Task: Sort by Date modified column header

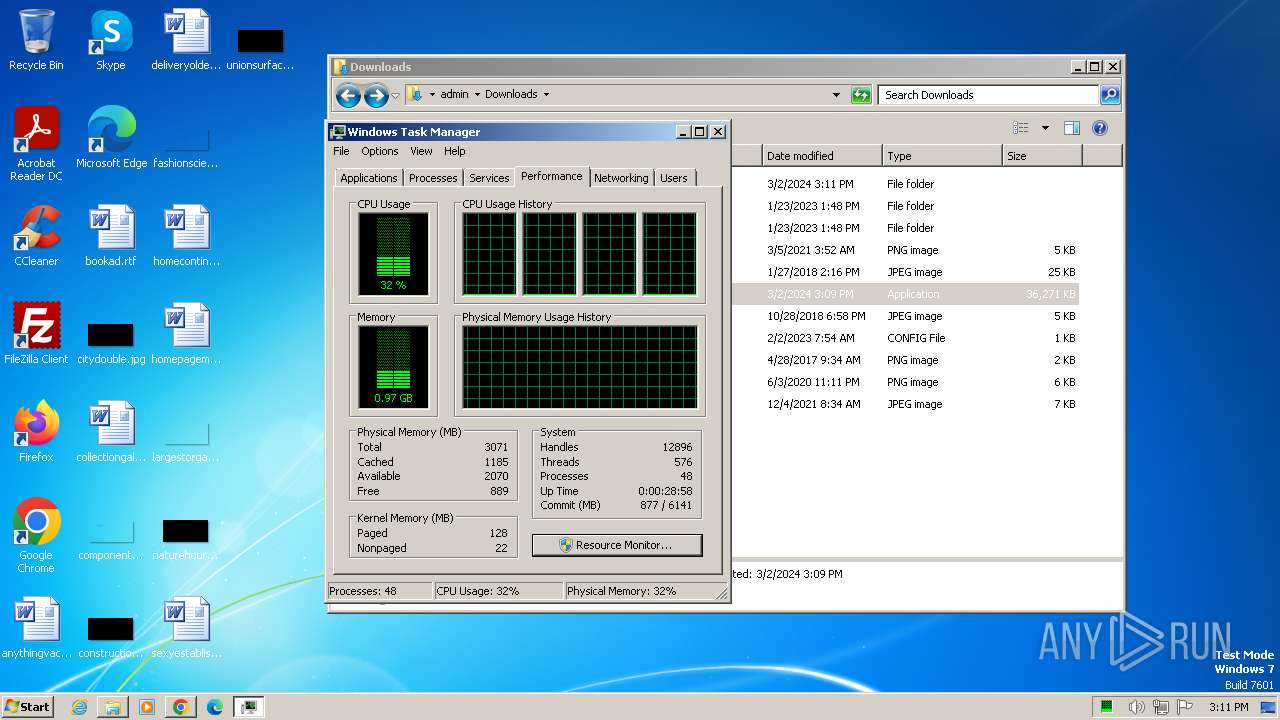Action: pos(821,156)
